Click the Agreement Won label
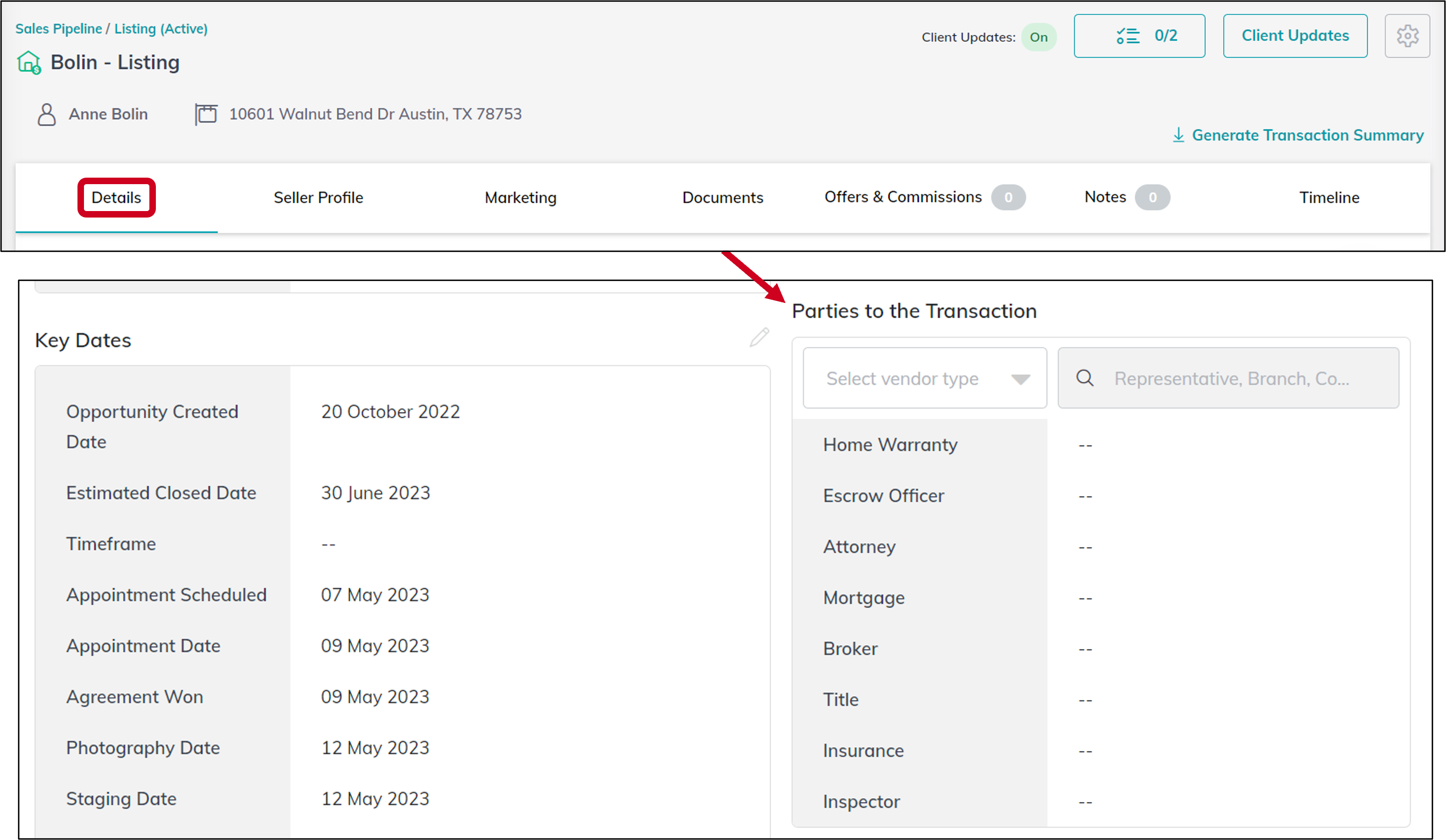The height and width of the screenshot is (840, 1446). [x=135, y=697]
